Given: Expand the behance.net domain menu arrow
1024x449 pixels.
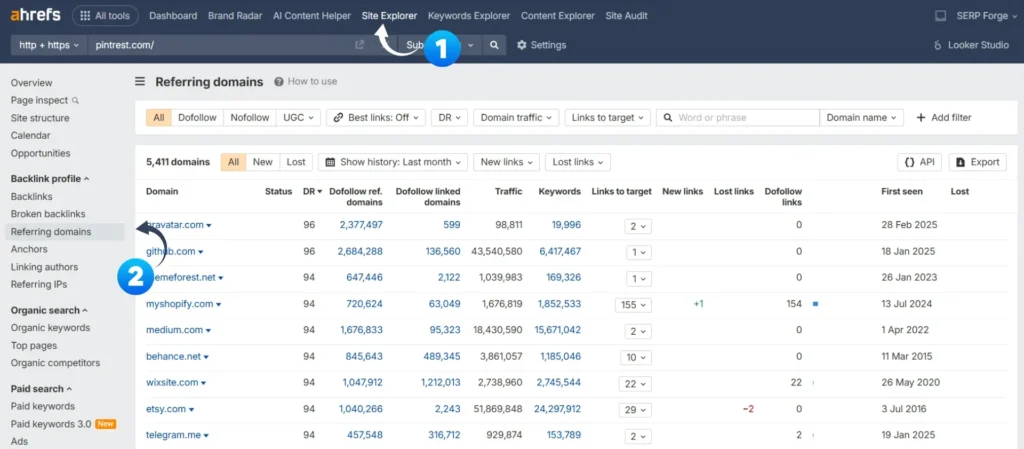Looking at the screenshot, I should point(206,358).
